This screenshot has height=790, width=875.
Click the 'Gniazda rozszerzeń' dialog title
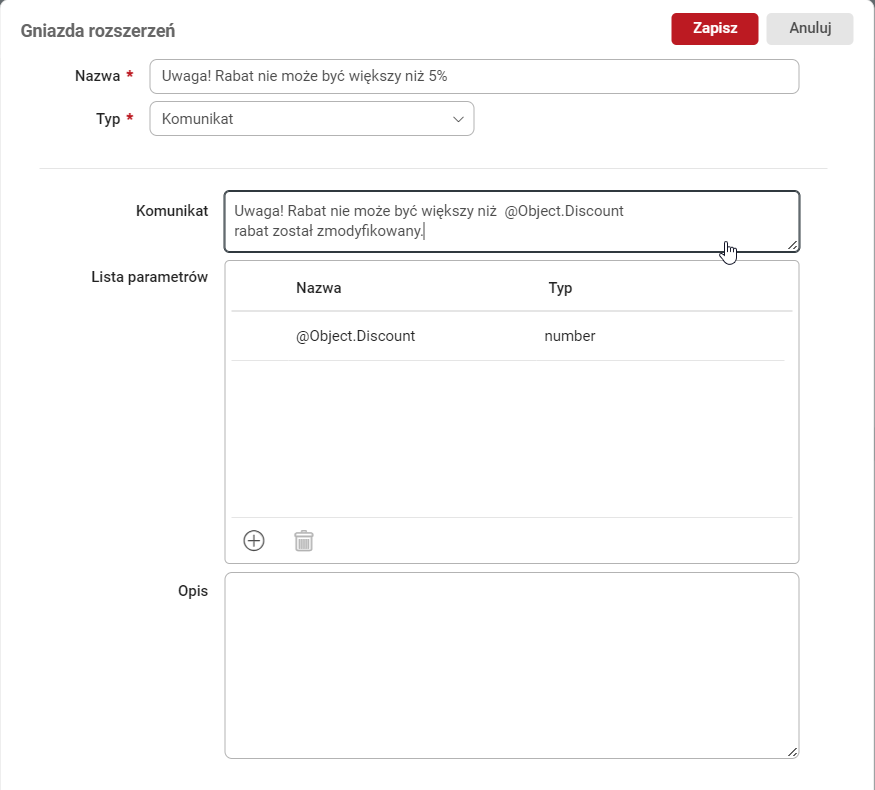pos(98,31)
